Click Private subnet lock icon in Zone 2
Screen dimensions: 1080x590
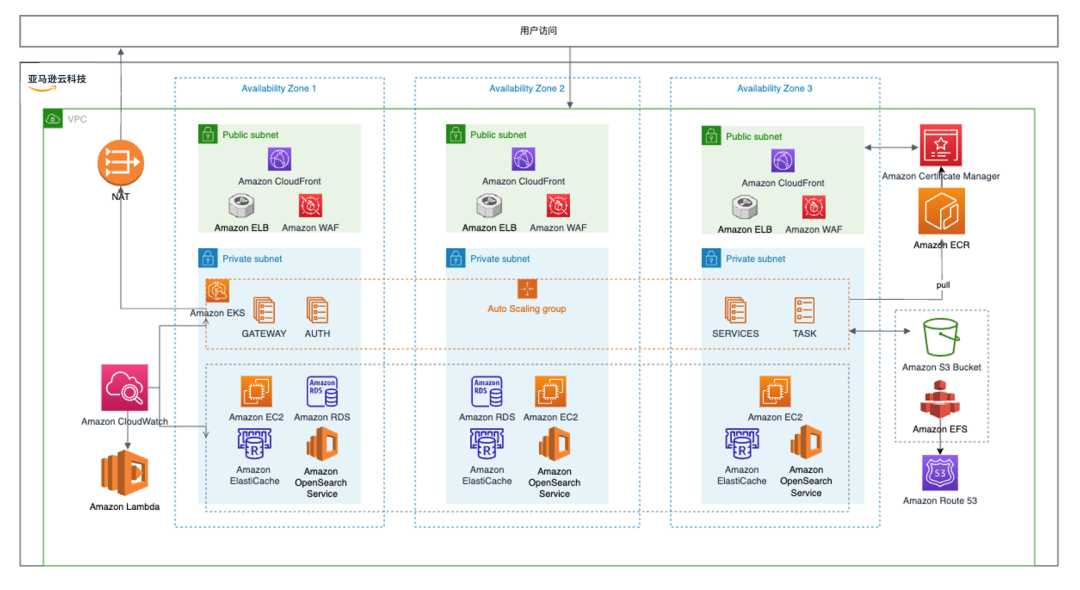coord(456,258)
